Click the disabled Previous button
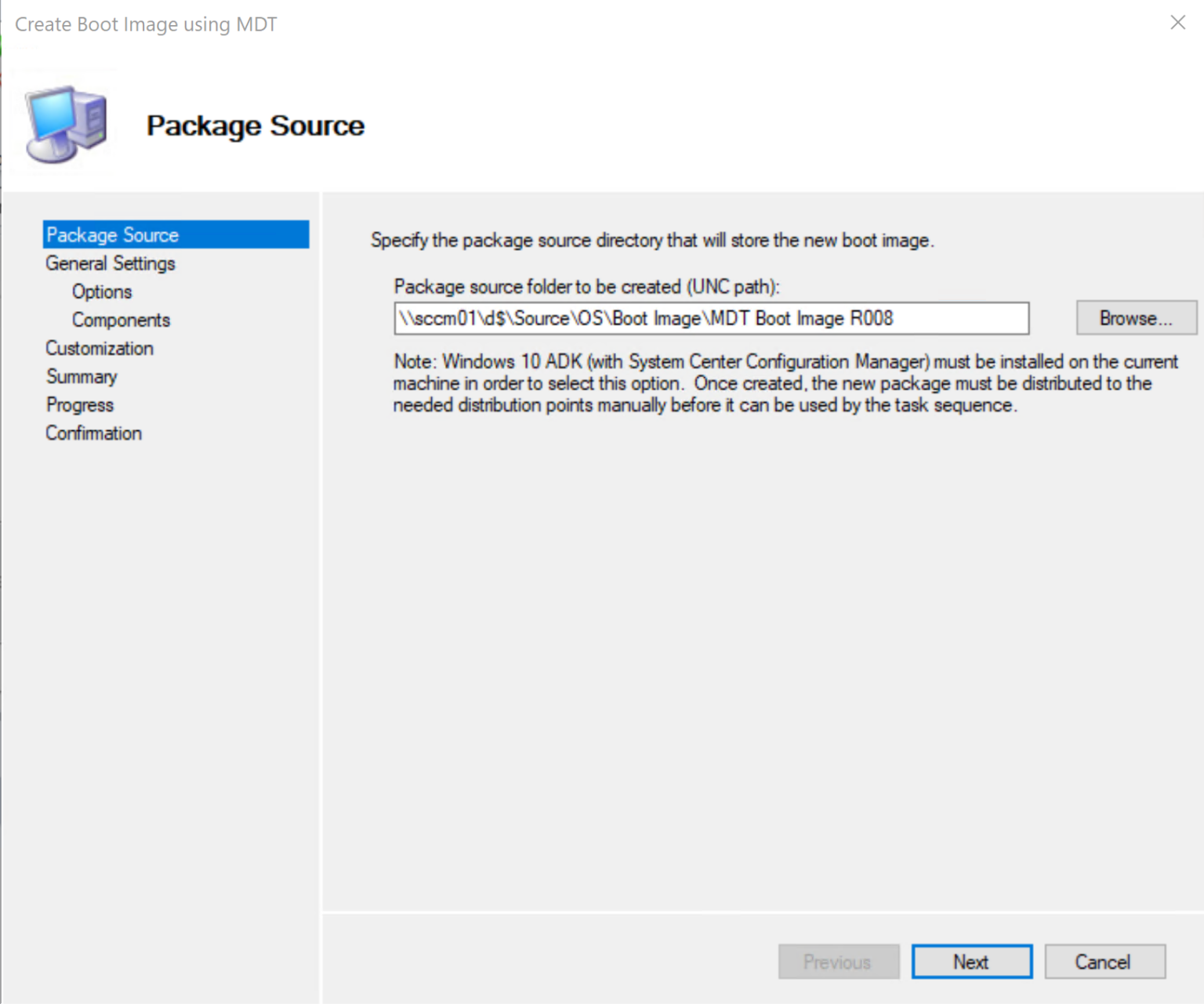This screenshot has width=1204, height=1004. (838, 962)
